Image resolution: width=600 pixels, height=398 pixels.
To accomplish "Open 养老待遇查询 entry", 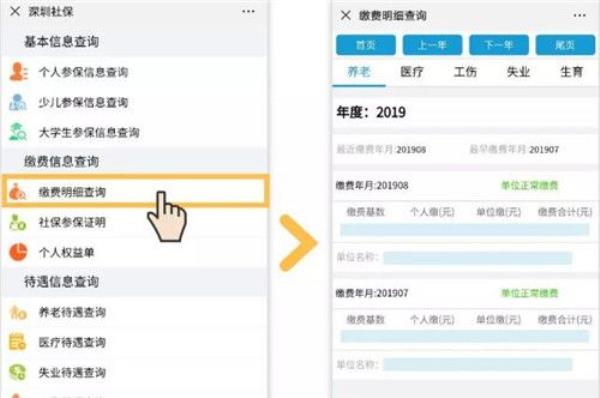I will pyautogui.click(x=134, y=312).
